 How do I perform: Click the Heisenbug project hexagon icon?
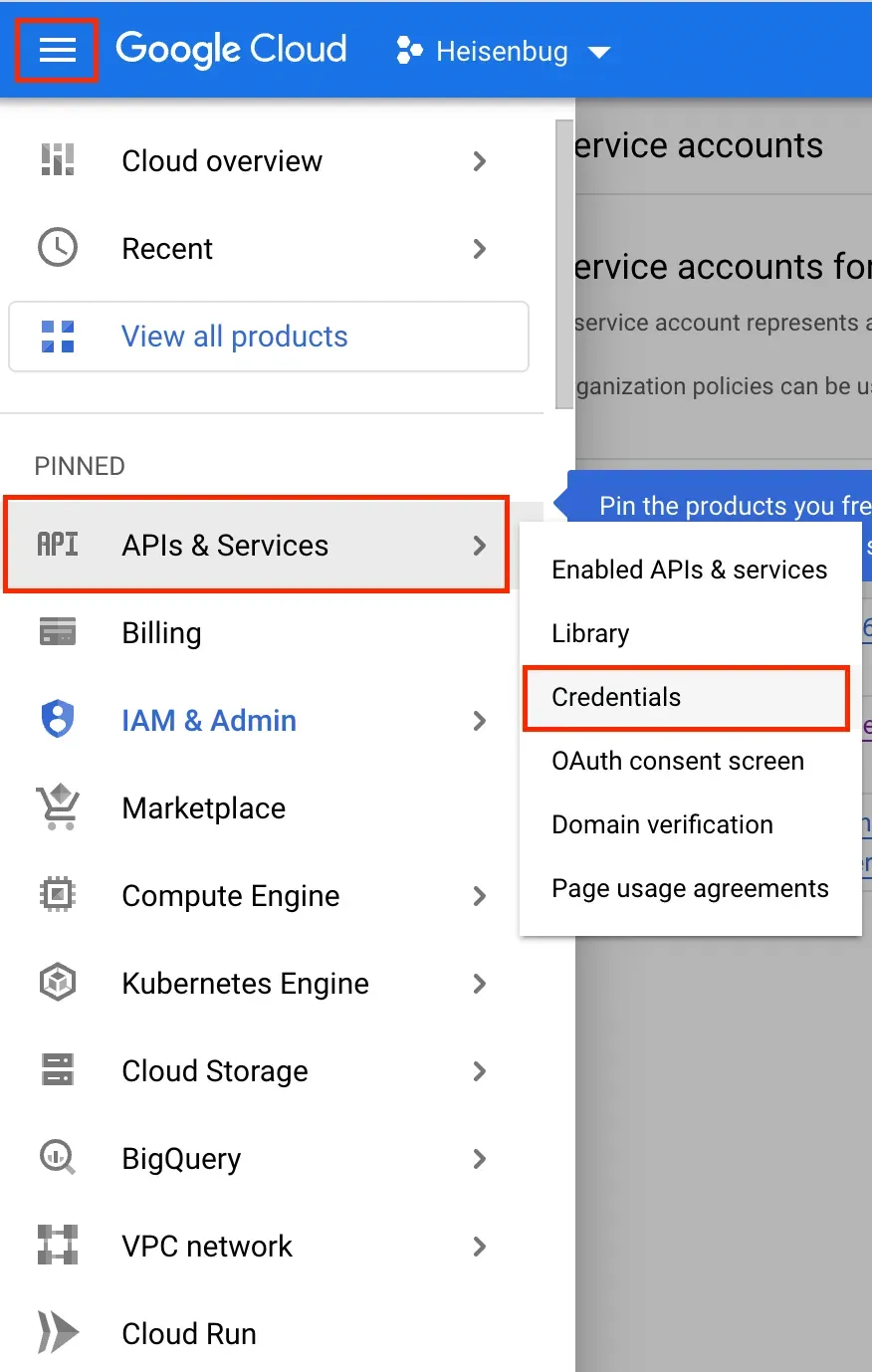point(409,51)
